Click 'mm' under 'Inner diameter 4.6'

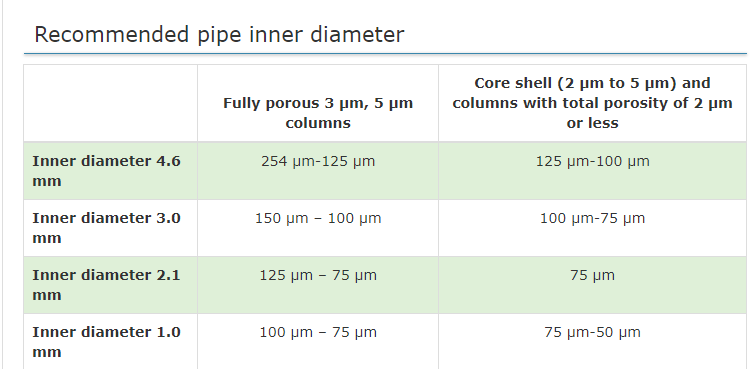tap(46, 182)
